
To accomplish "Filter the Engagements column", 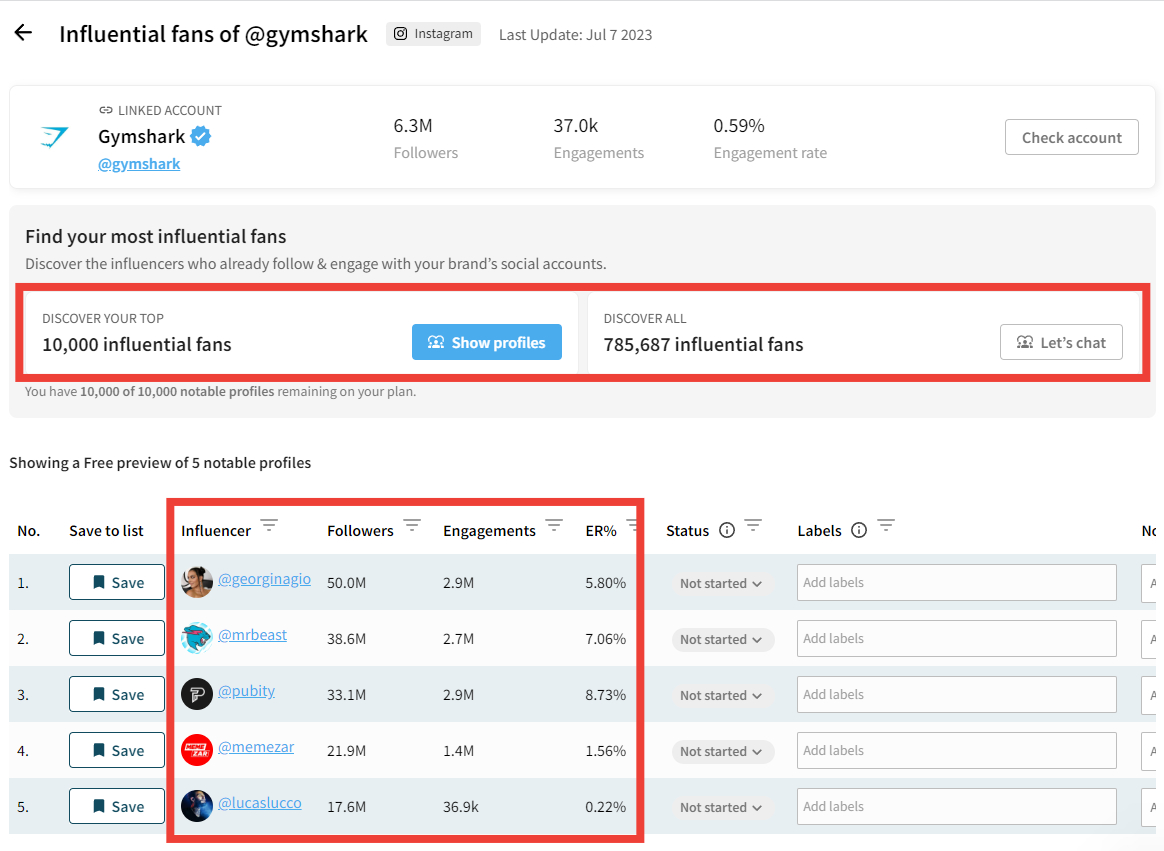I will pyautogui.click(x=554, y=526).
